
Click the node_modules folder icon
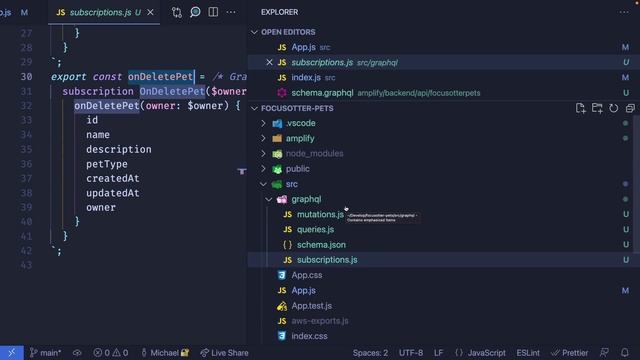pyautogui.click(x=277, y=153)
